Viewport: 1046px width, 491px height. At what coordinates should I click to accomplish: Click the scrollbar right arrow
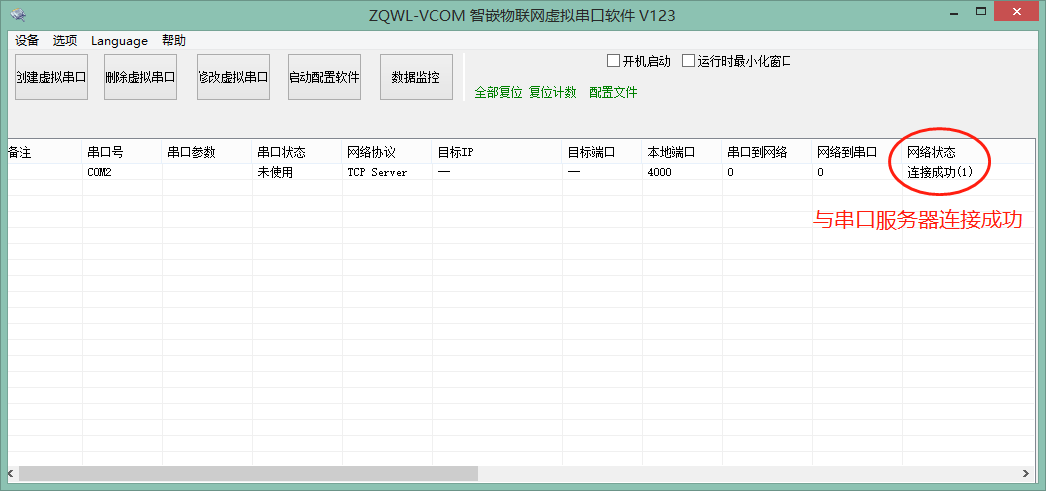pos(1027,474)
